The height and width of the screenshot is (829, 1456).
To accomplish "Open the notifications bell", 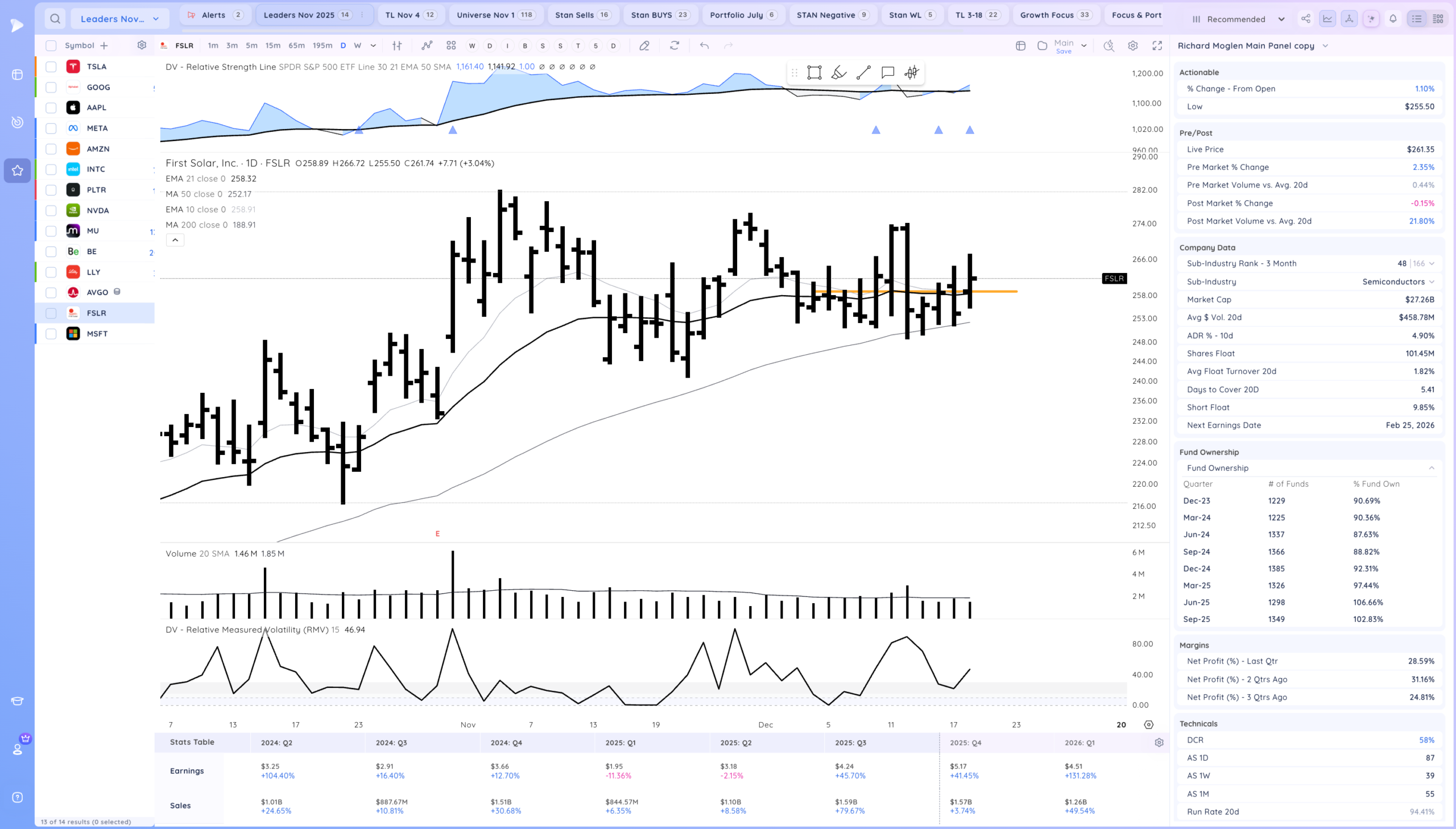I will 1393,19.
